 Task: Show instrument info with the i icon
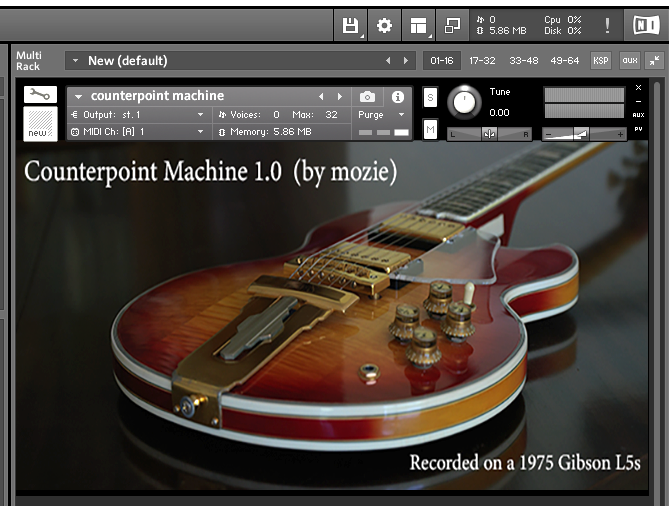tap(398, 97)
